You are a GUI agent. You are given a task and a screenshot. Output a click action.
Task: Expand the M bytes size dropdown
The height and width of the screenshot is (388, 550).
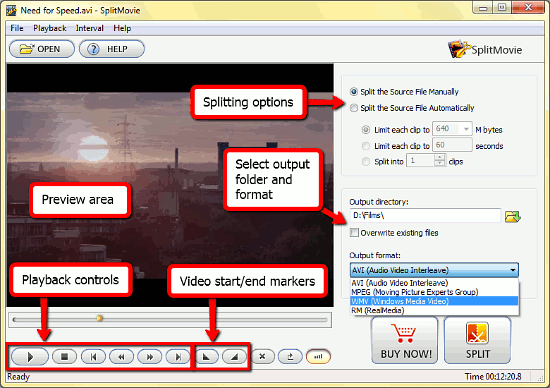[466, 129]
